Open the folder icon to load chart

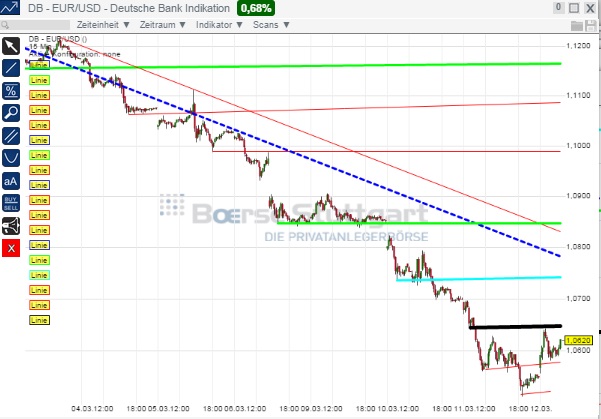(577, 26)
